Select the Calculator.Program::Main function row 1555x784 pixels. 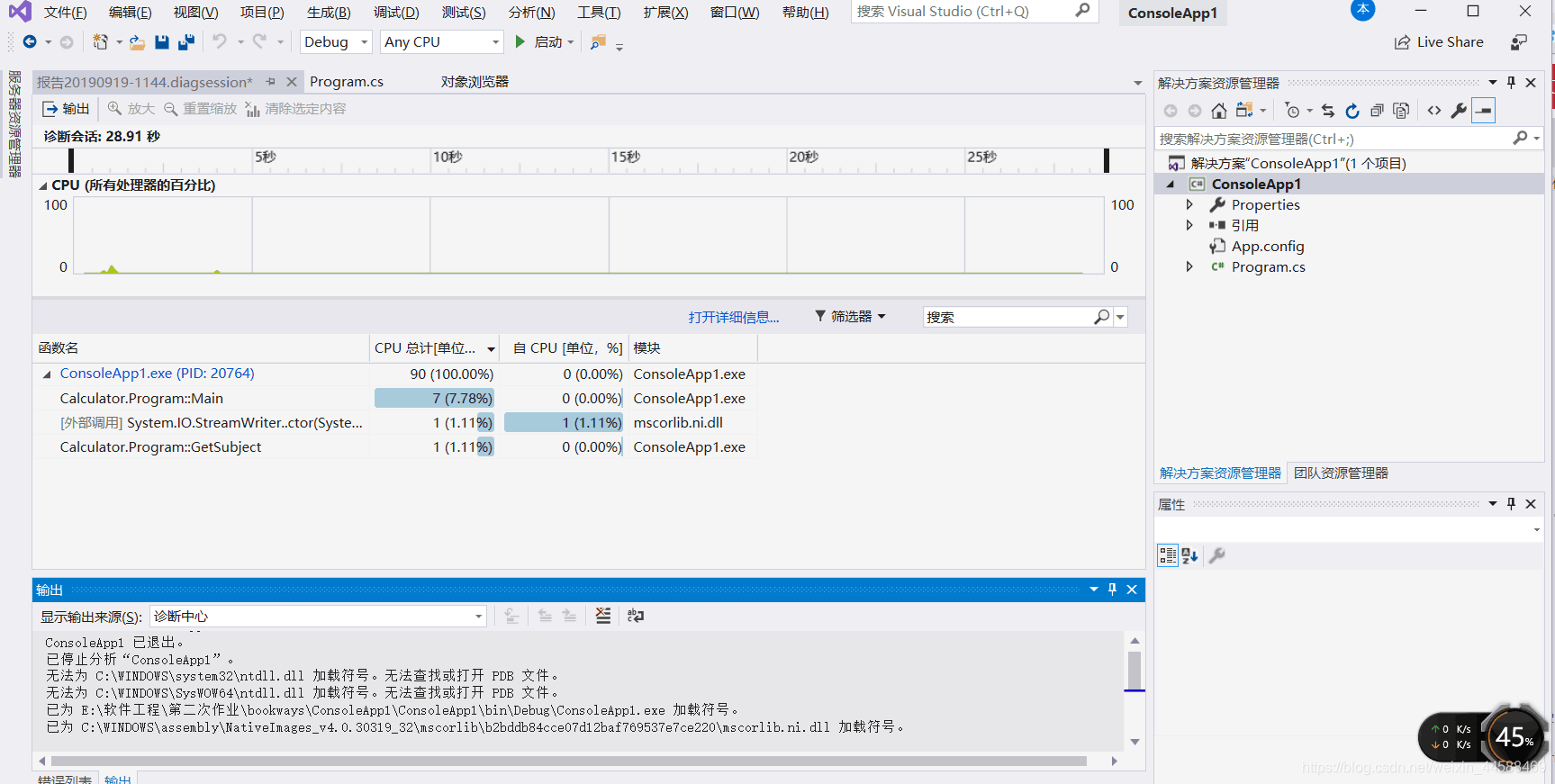[x=394, y=399]
